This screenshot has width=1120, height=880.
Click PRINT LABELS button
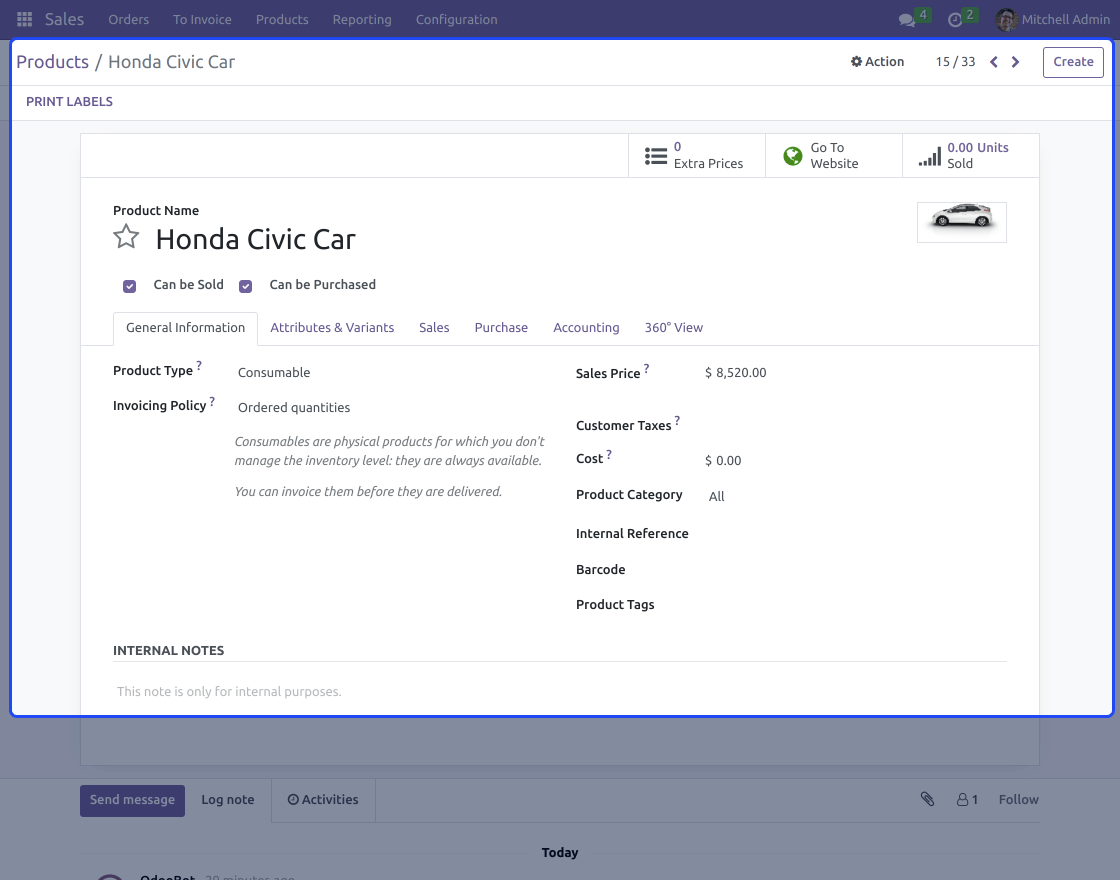click(69, 101)
